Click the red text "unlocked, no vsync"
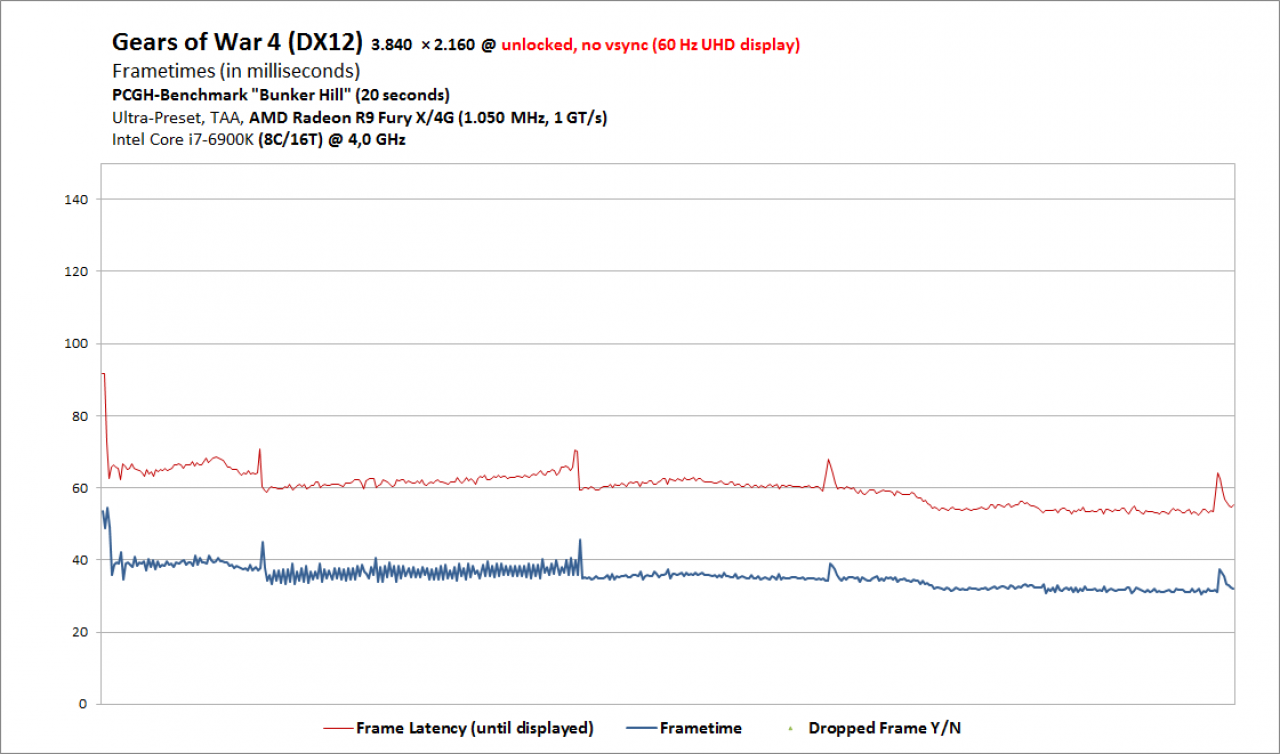The width and height of the screenshot is (1280, 754). (573, 45)
